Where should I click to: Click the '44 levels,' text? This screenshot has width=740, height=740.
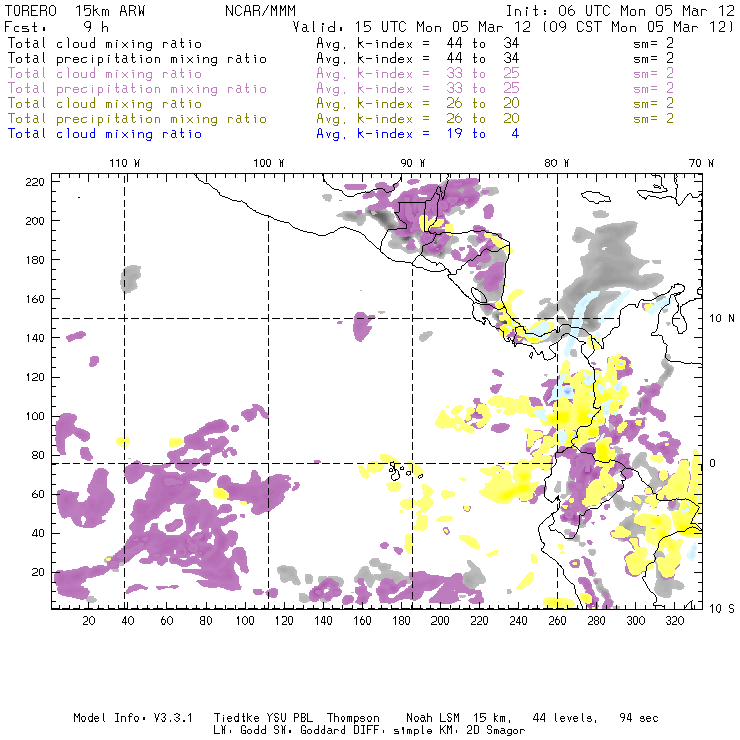(x=565, y=718)
